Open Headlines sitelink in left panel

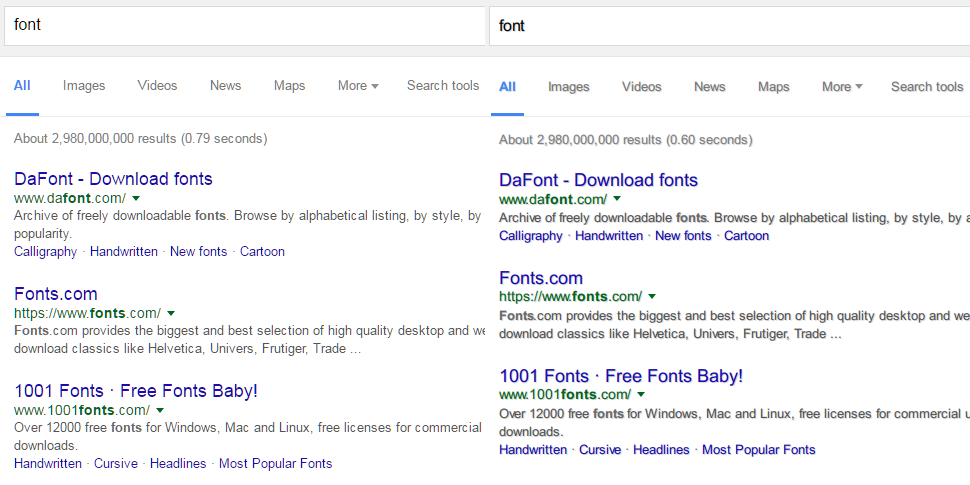pos(178,464)
